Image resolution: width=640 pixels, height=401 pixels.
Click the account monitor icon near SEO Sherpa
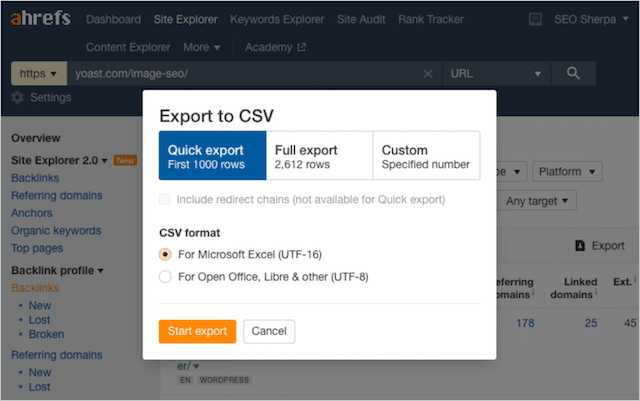535,19
